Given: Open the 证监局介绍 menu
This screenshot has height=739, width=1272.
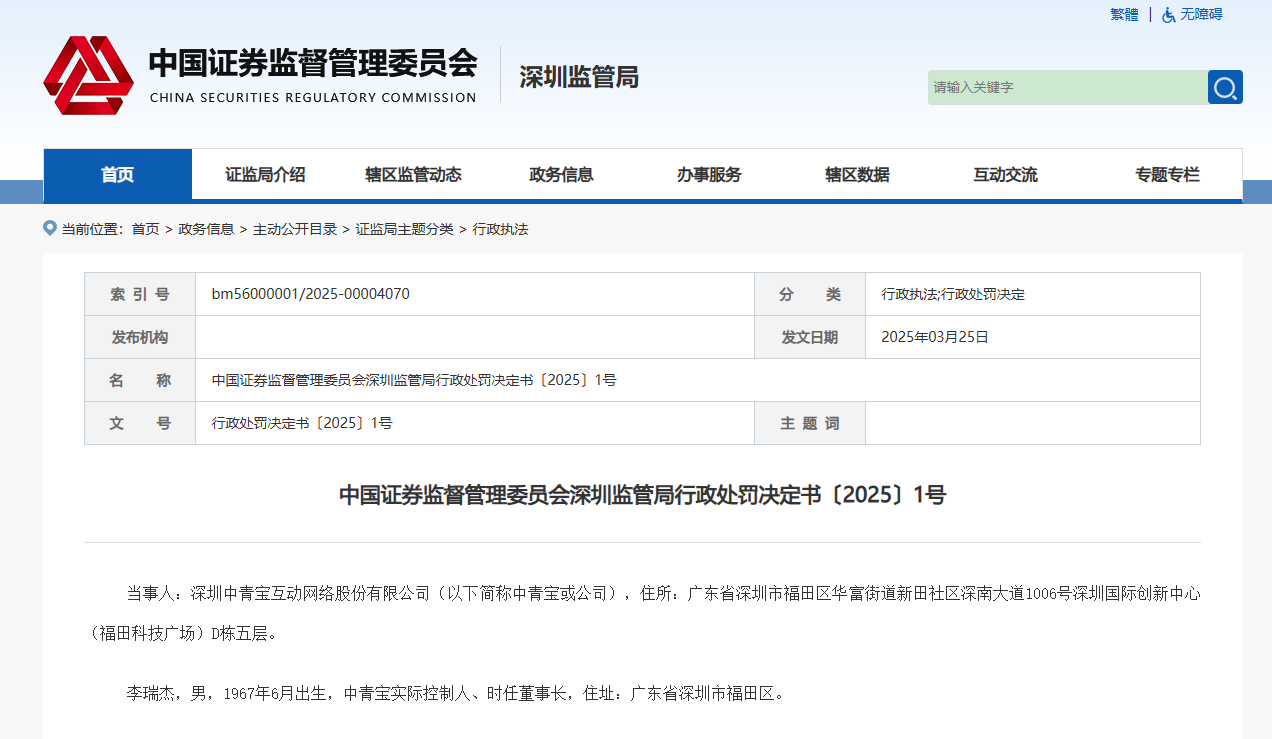Looking at the screenshot, I should tap(265, 175).
